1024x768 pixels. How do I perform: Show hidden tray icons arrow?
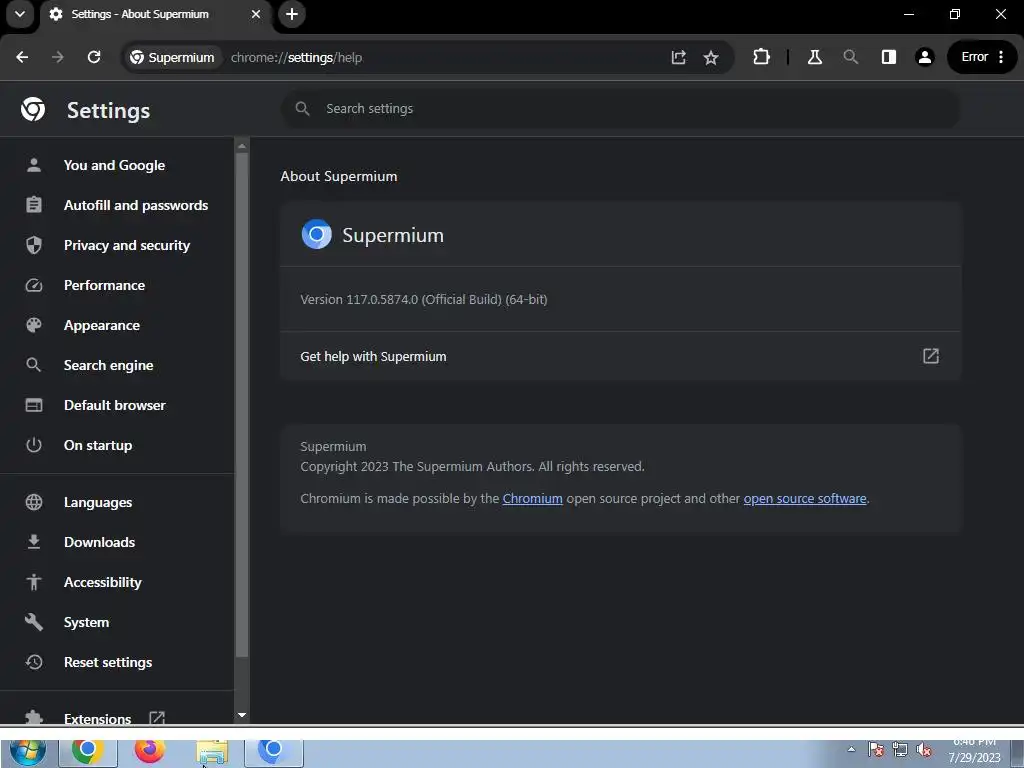(x=851, y=749)
